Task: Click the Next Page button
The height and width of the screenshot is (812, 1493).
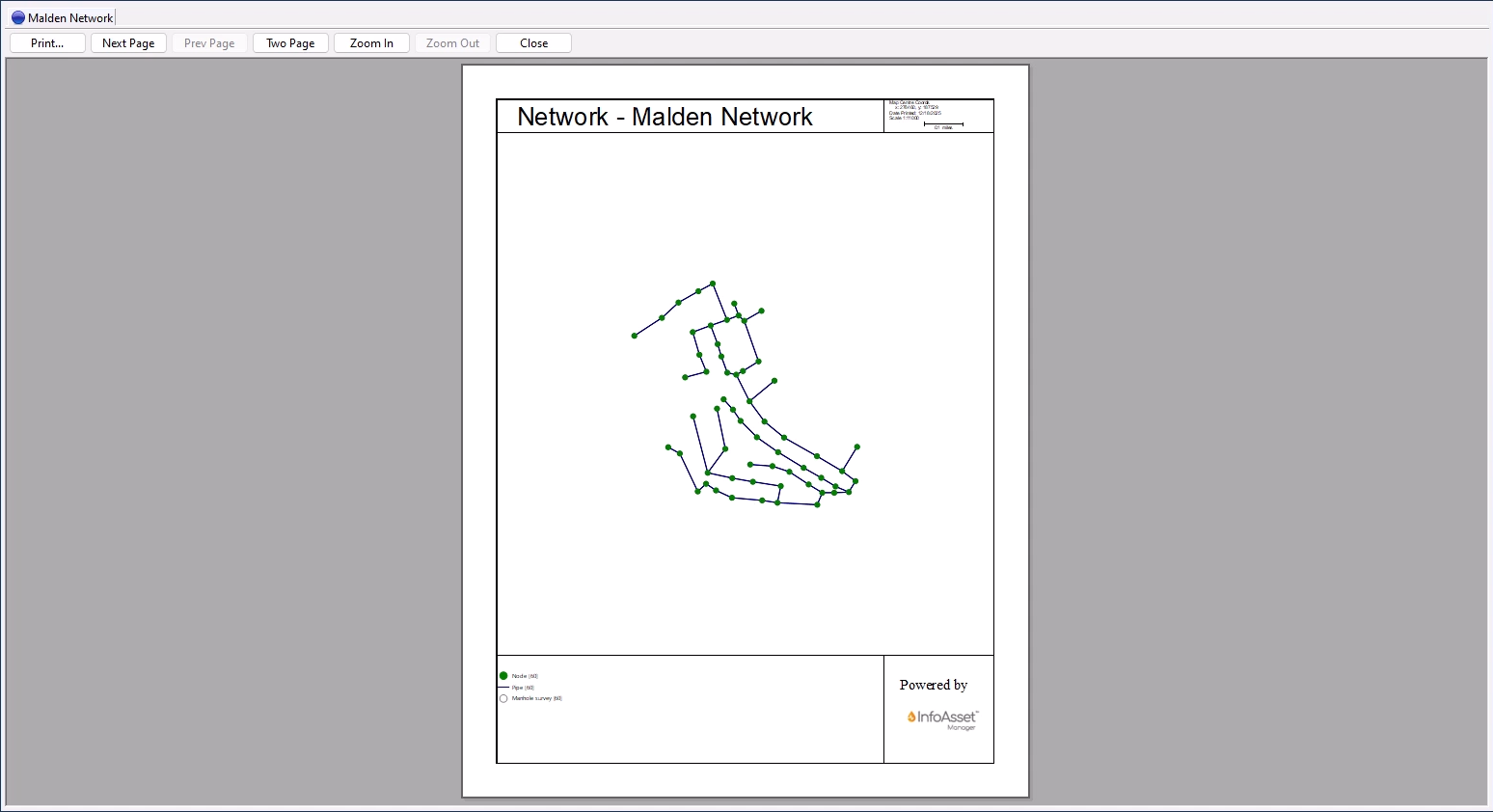Action: click(x=128, y=42)
